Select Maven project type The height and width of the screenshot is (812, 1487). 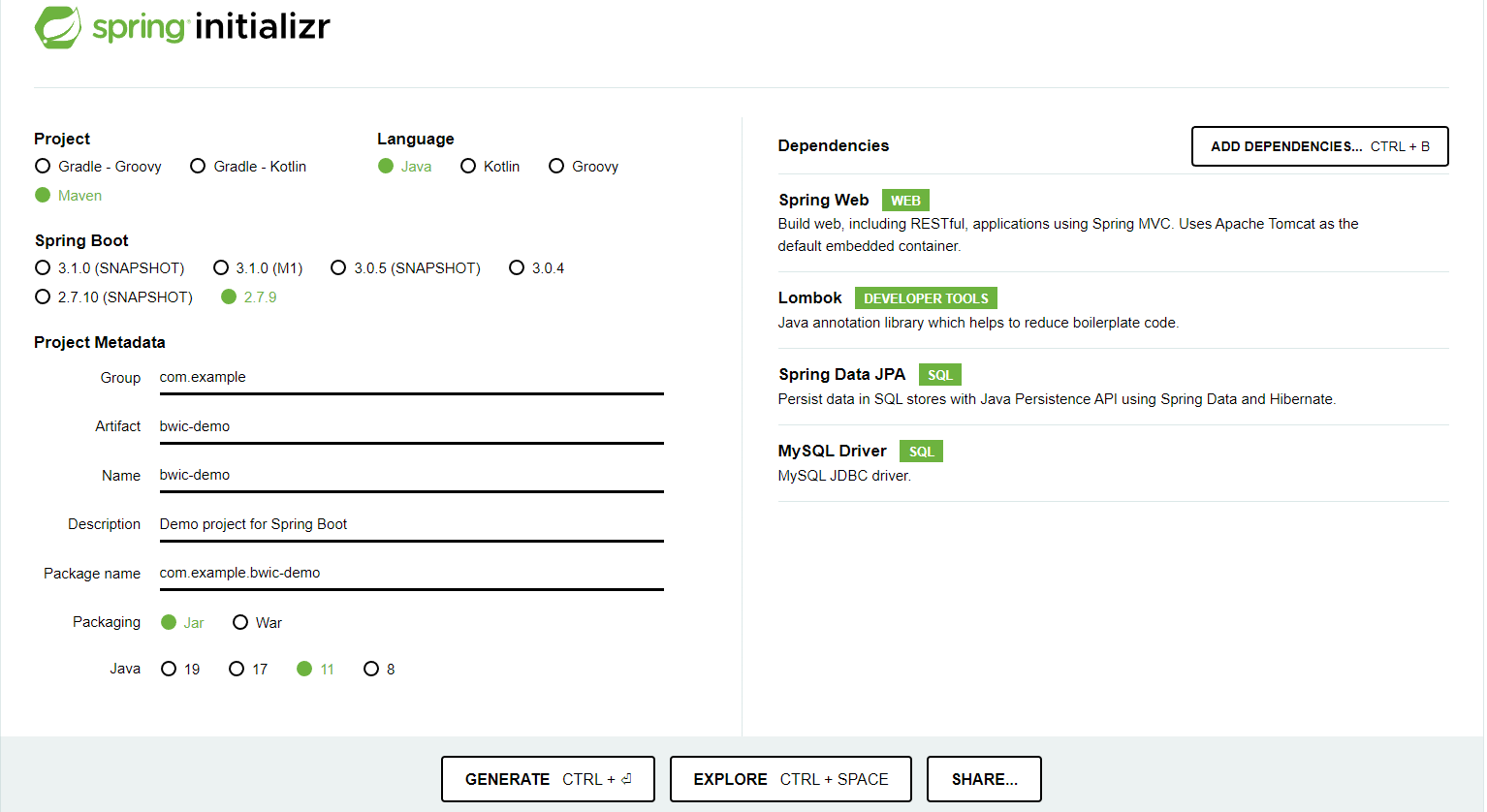[x=68, y=196]
